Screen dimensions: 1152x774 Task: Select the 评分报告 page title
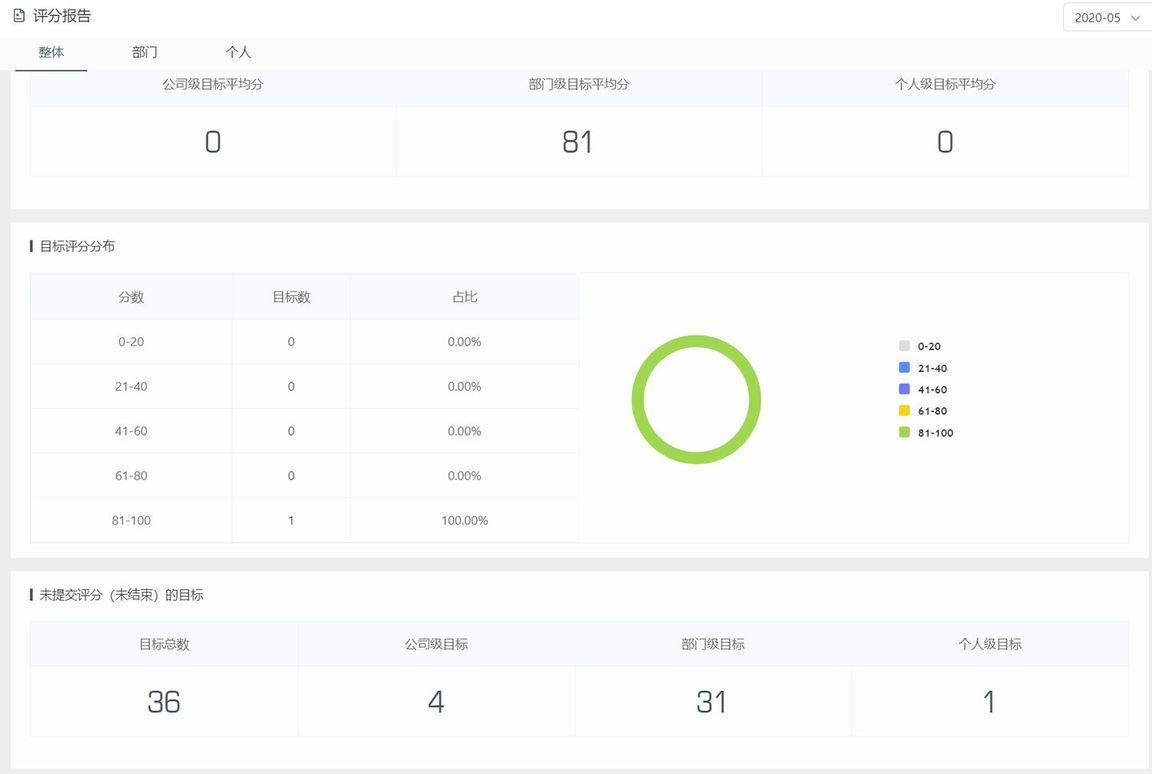[x=62, y=16]
